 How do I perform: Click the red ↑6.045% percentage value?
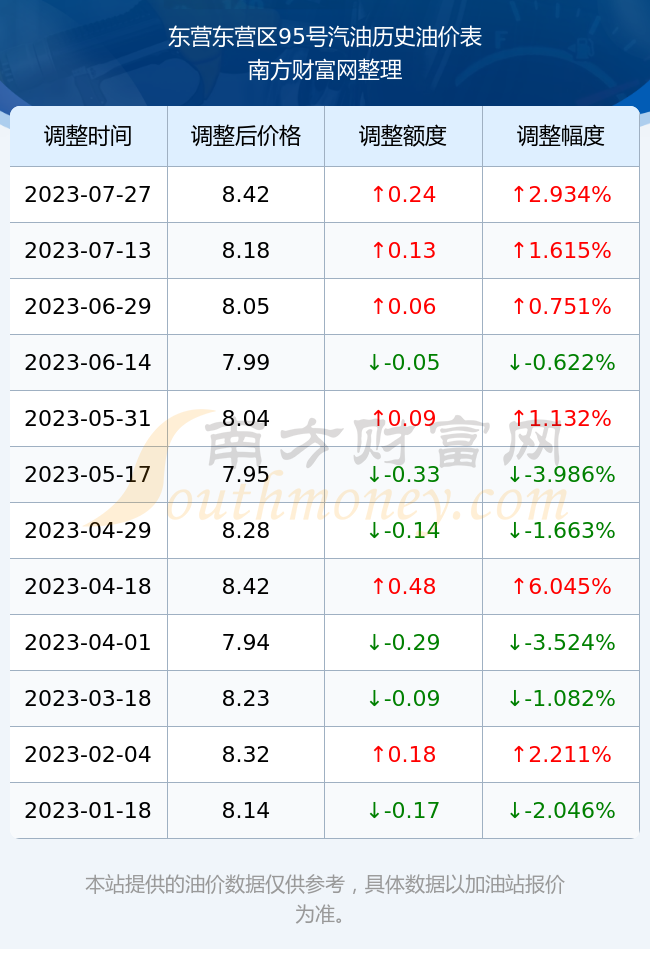(561, 586)
